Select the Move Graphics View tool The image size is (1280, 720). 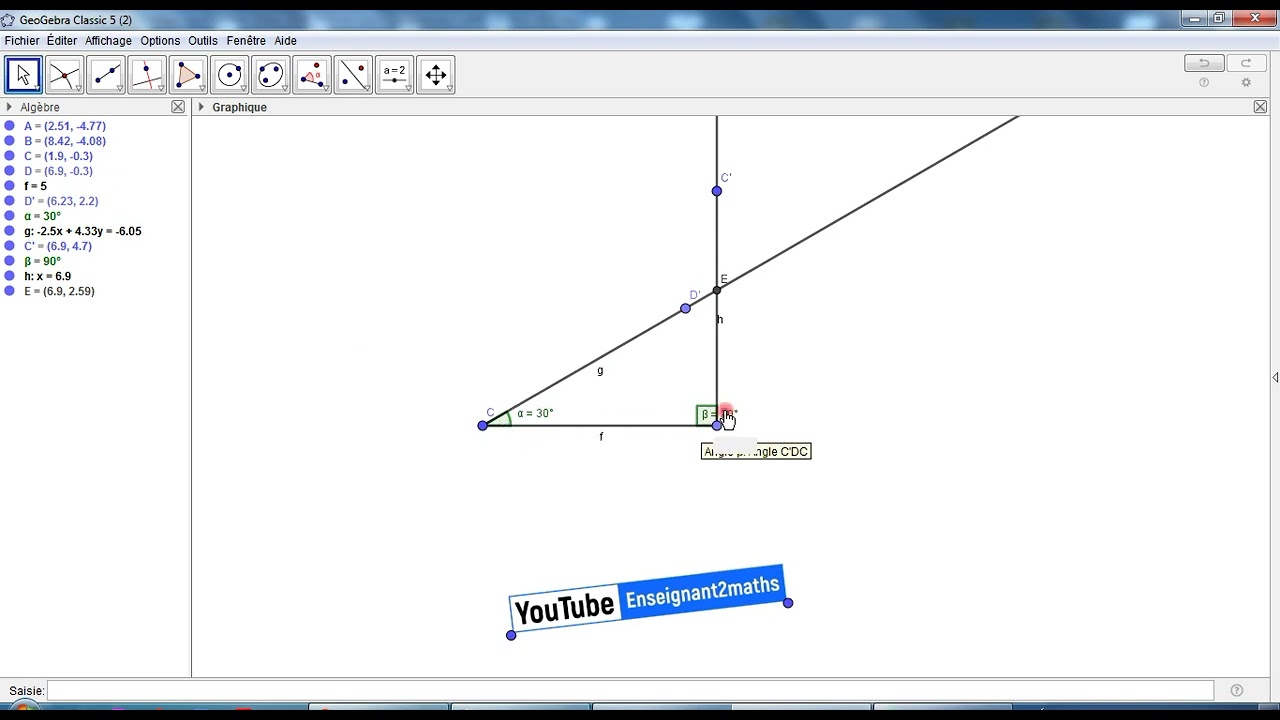tap(435, 75)
